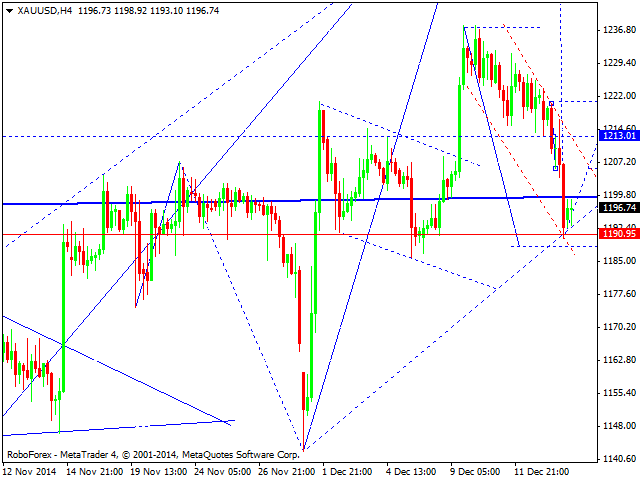
Task: Click the upper small blue square marker
Action: click(x=551, y=104)
